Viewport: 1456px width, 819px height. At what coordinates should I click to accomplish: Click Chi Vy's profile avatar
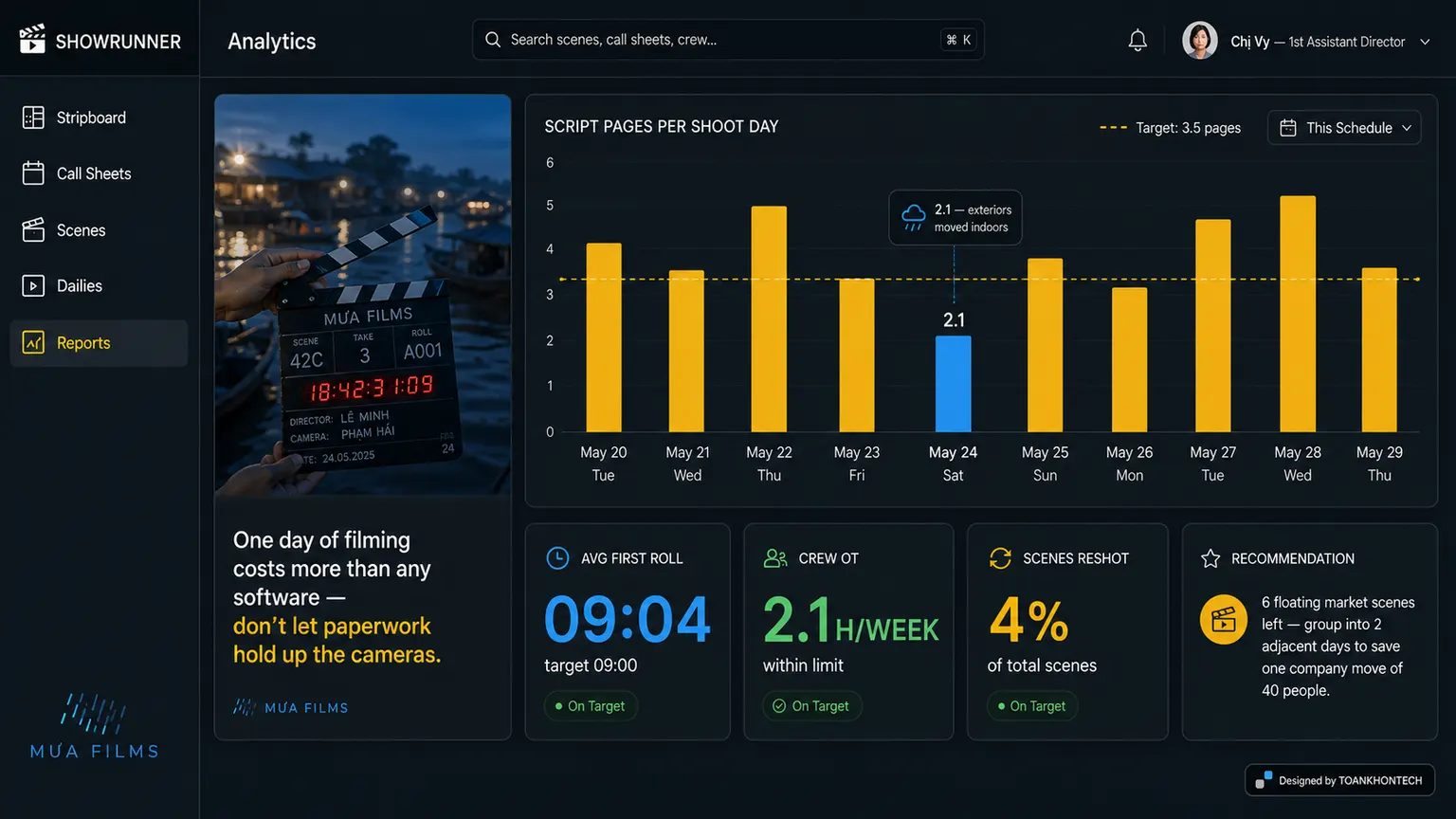click(x=1200, y=41)
